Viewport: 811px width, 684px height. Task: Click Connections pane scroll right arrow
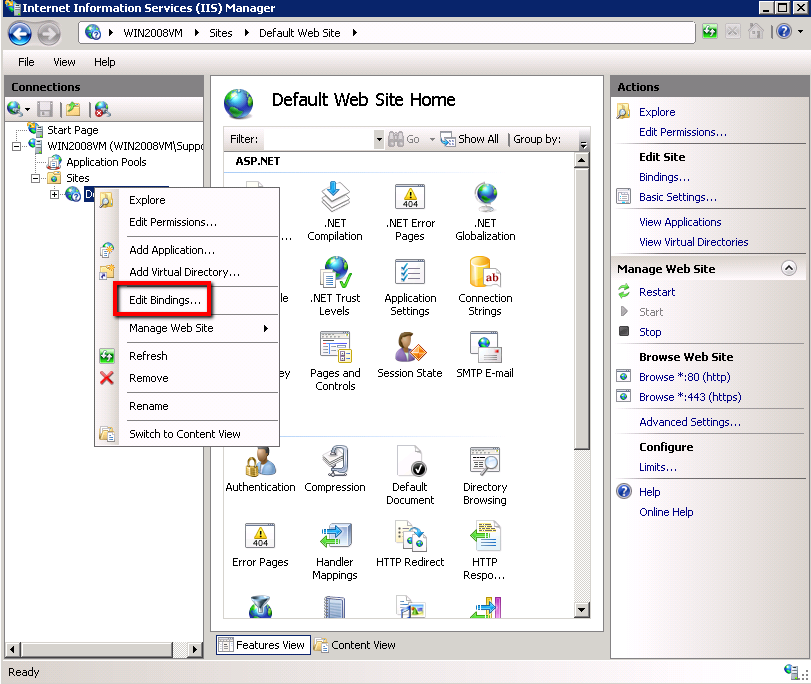tap(194, 649)
